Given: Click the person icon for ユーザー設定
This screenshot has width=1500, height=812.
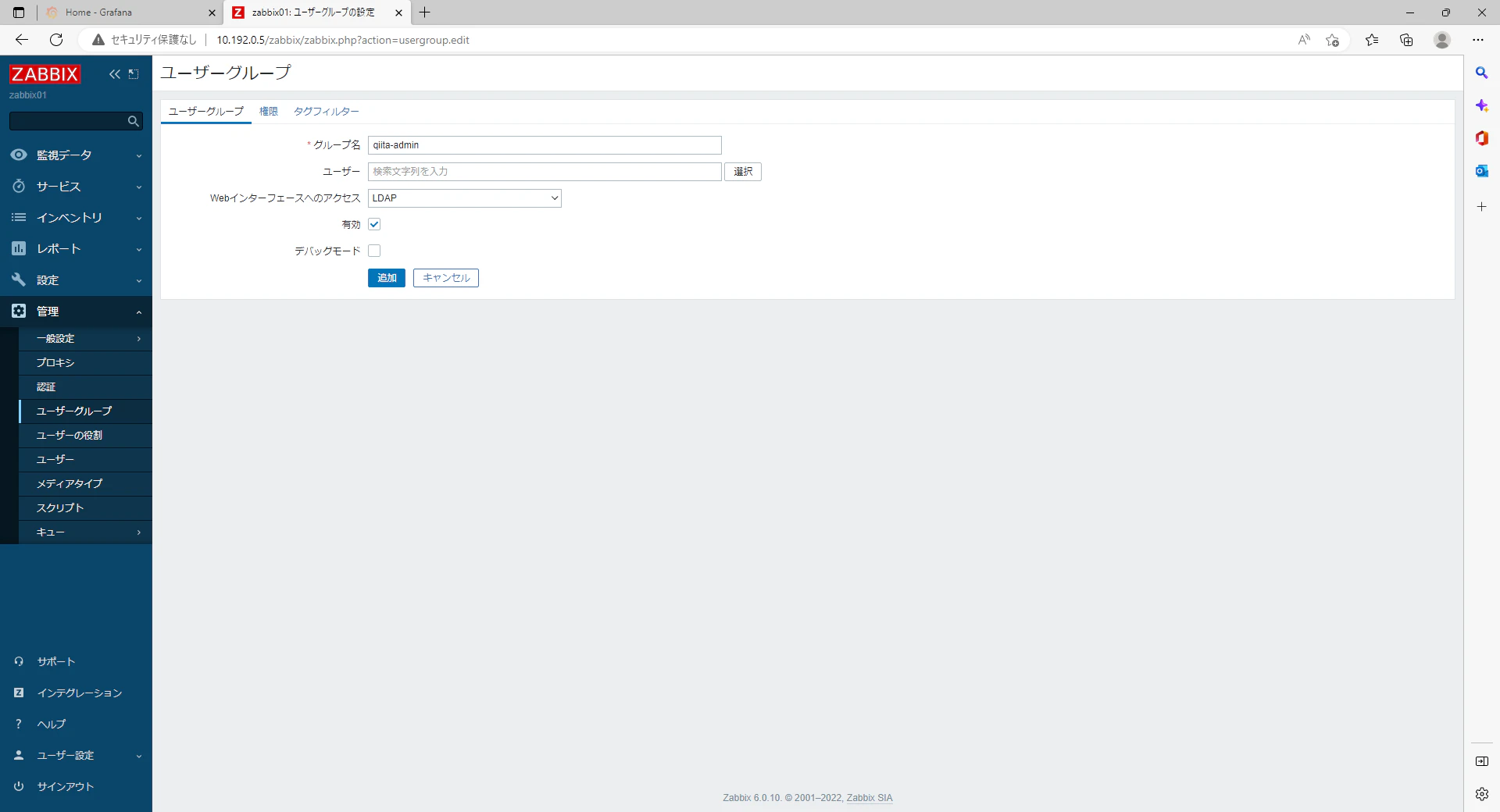Looking at the screenshot, I should (x=19, y=755).
